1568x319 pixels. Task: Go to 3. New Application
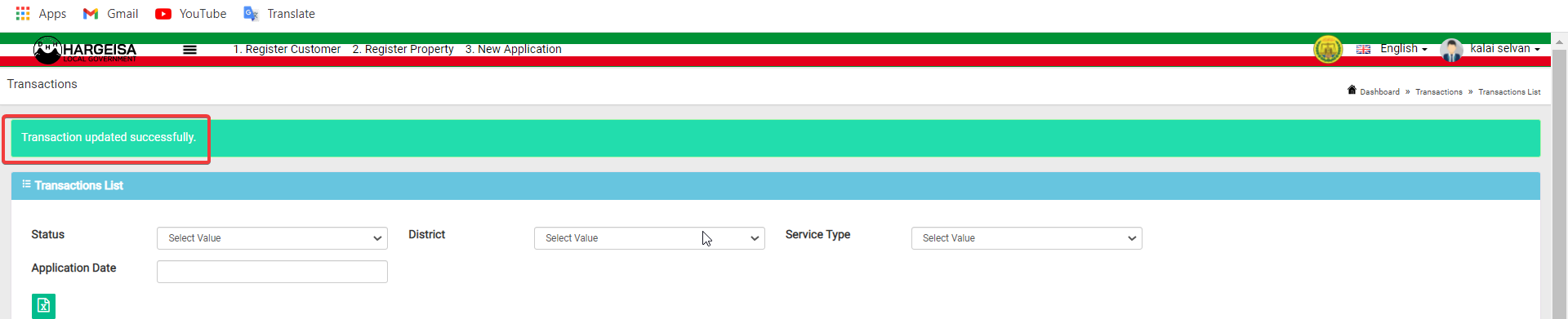pos(513,49)
